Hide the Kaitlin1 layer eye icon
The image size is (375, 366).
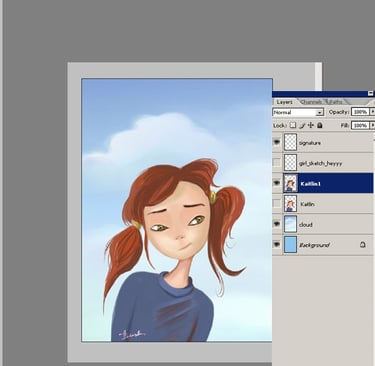coord(277,183)
